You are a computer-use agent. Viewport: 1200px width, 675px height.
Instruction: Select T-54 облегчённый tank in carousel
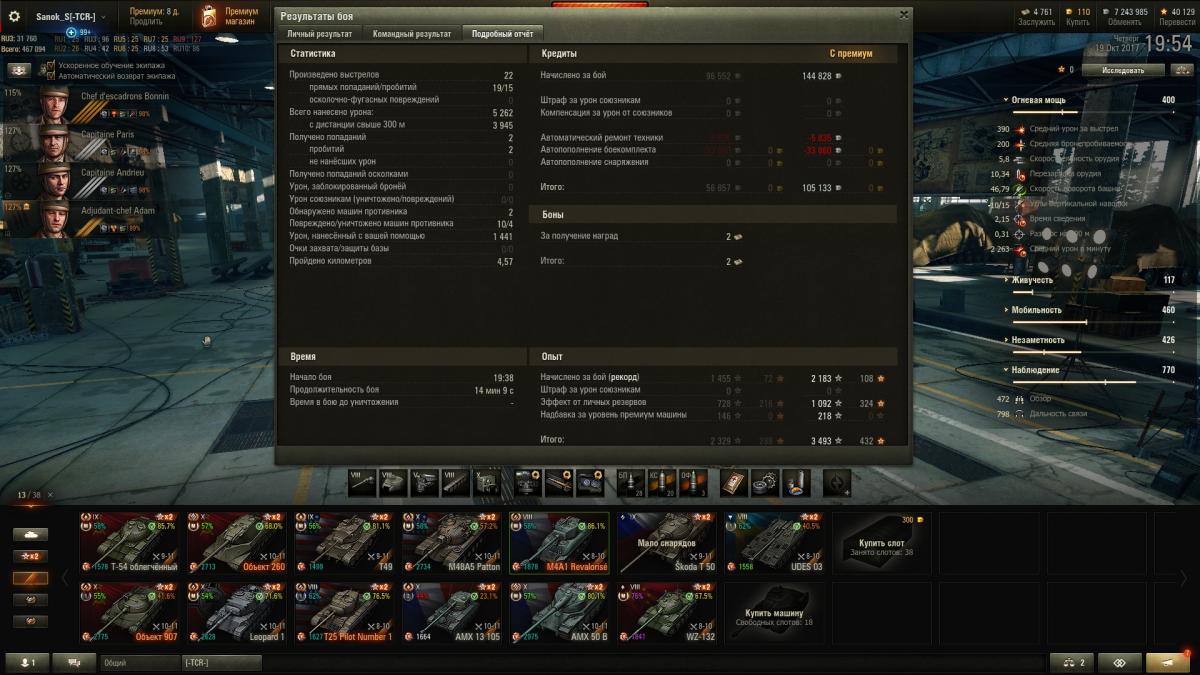click(130, 542)
